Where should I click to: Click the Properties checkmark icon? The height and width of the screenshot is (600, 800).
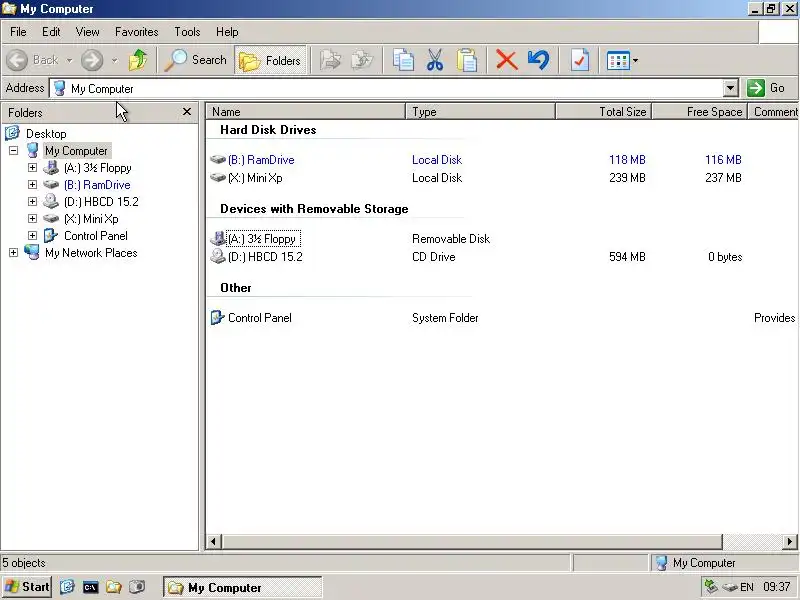pos(580,60)
